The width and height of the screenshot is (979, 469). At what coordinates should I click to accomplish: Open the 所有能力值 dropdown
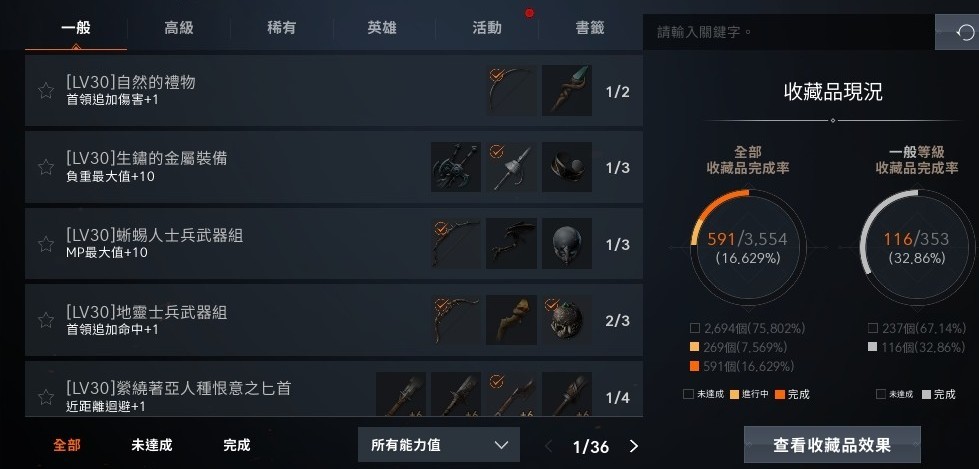pyautogui.click(x=439, y=445)
